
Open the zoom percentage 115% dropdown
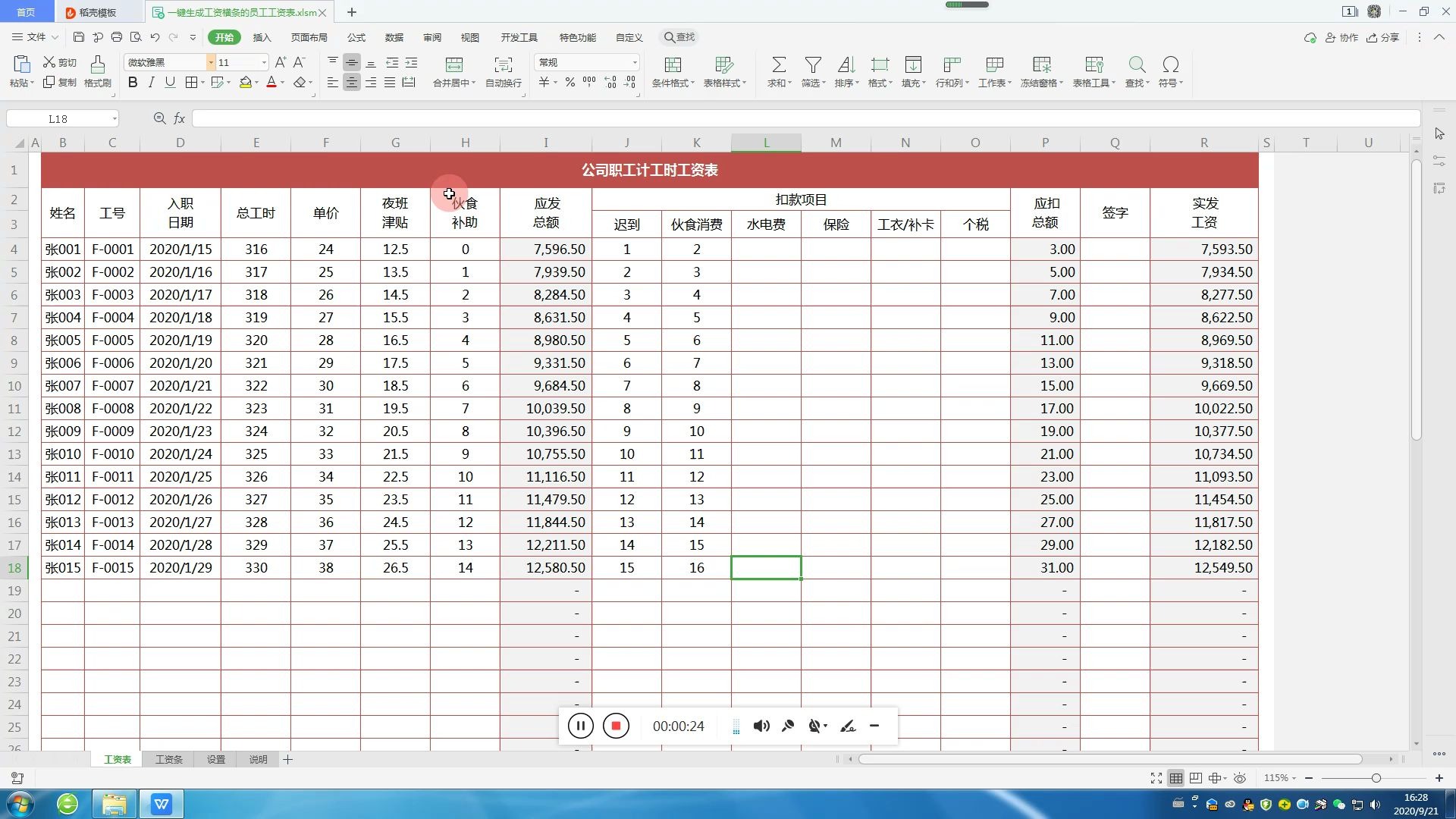point(1280,778)
